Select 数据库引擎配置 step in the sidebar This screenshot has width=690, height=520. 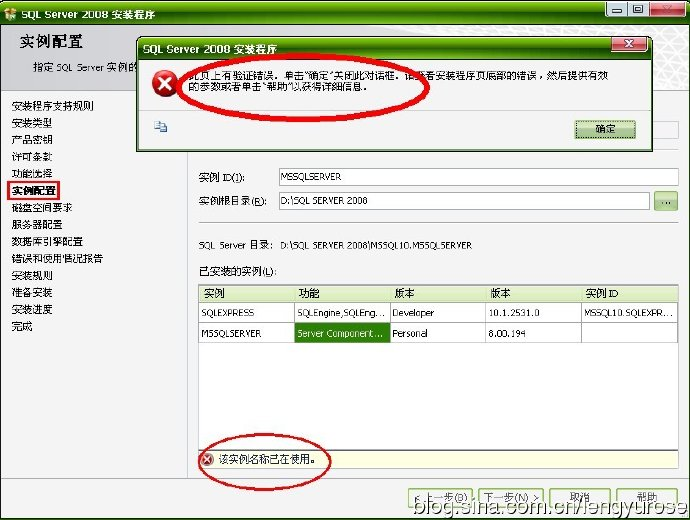tap(47, 242)
